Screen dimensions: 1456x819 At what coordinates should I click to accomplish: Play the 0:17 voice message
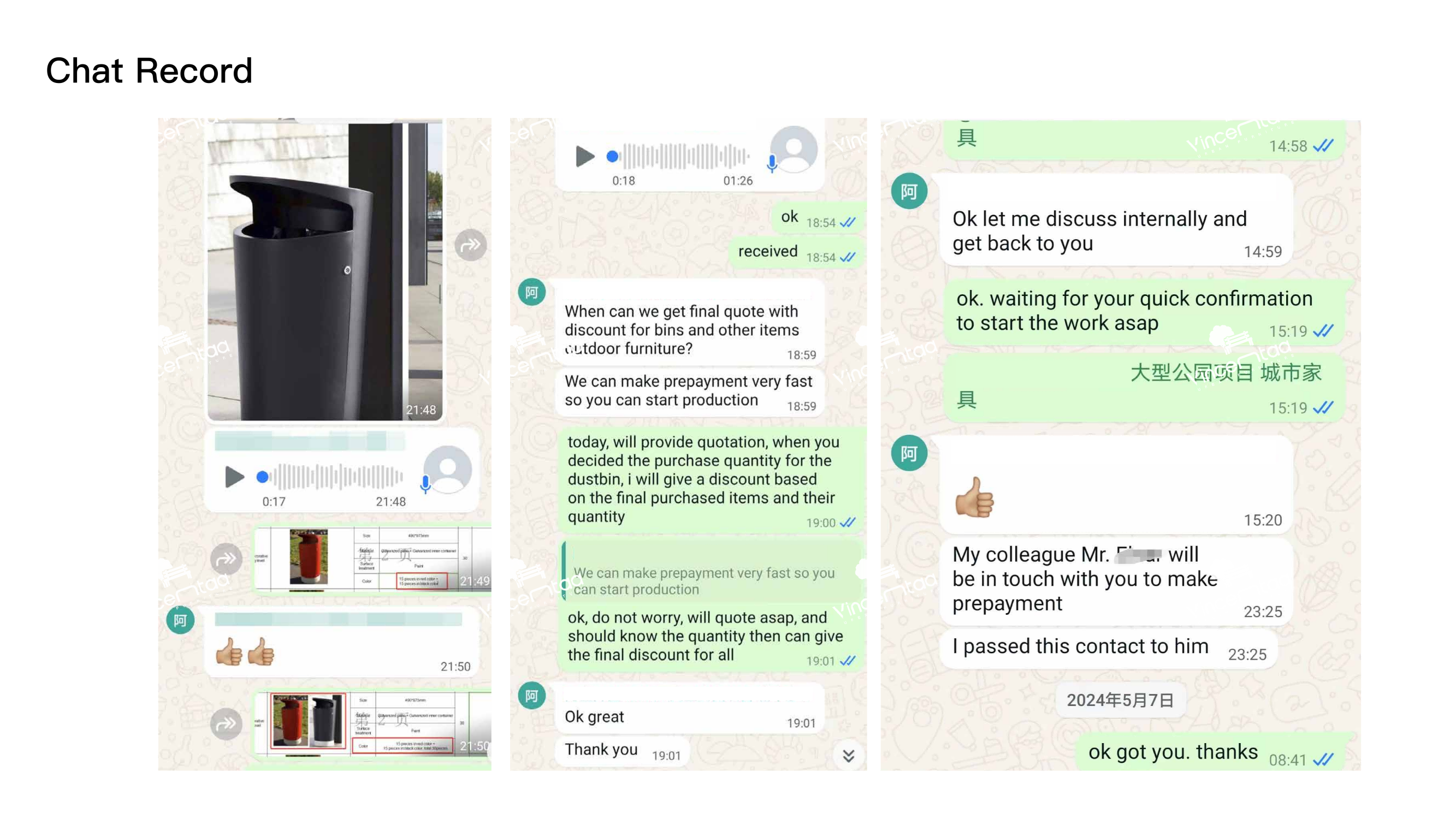point(234,477)
